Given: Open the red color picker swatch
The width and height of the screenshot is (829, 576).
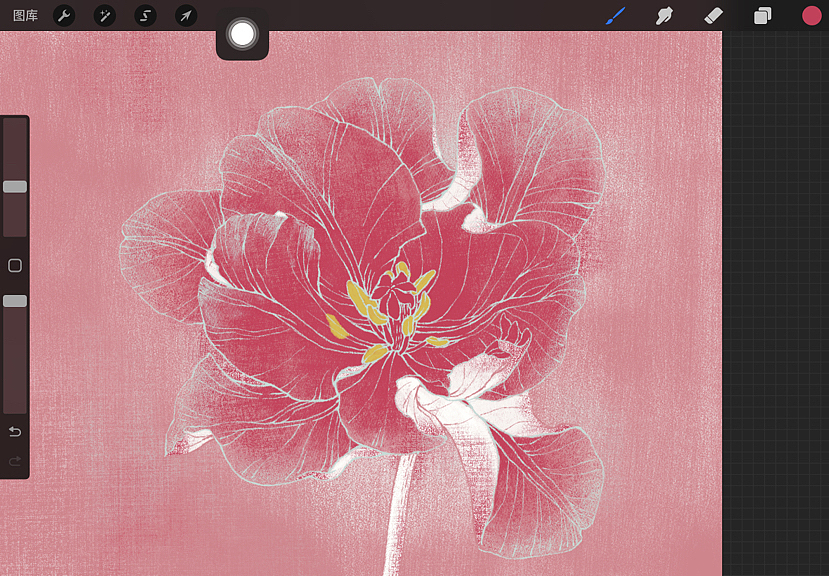Looking at the screenshot, I should [812, 16].
